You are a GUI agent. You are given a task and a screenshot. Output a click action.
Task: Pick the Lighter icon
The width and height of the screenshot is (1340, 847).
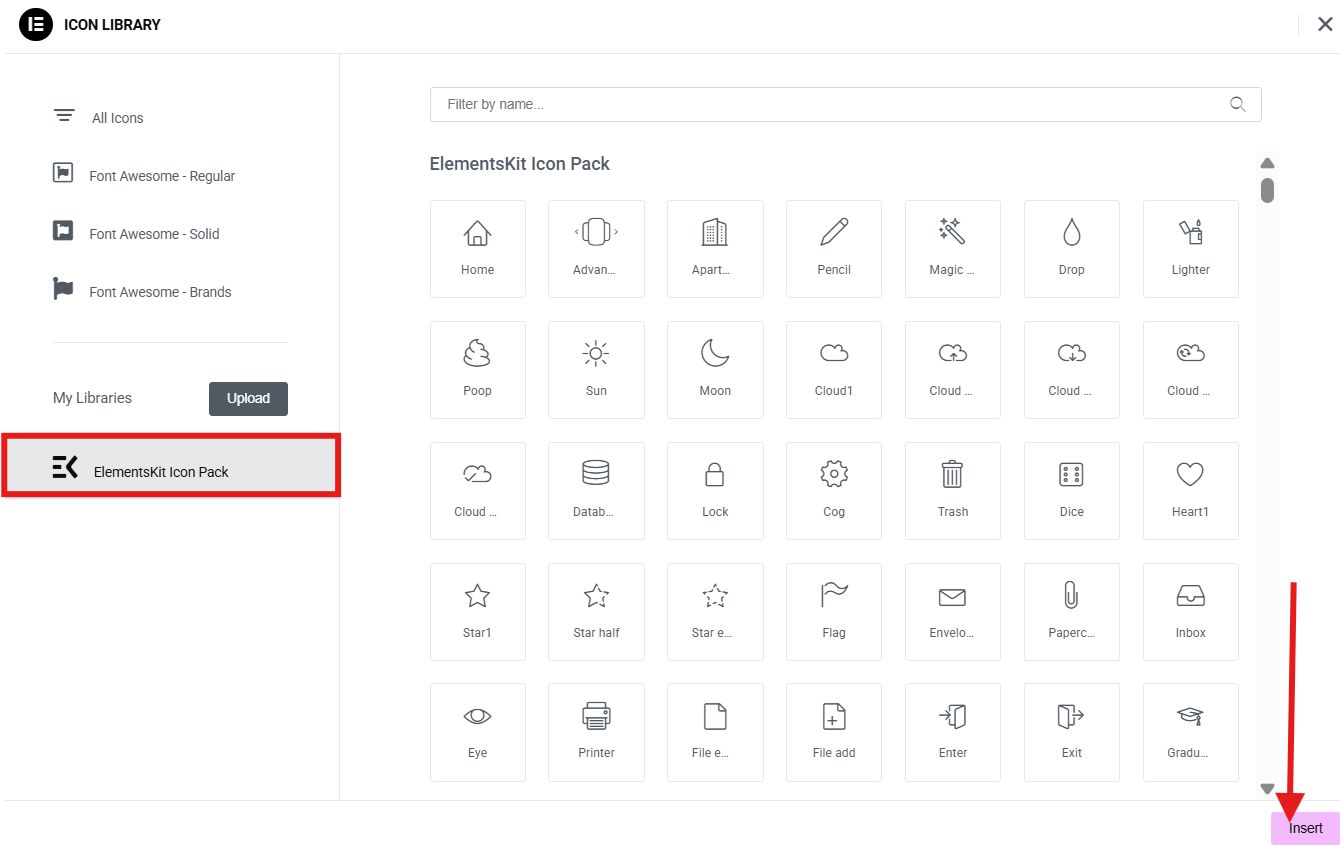point(1190,248)
